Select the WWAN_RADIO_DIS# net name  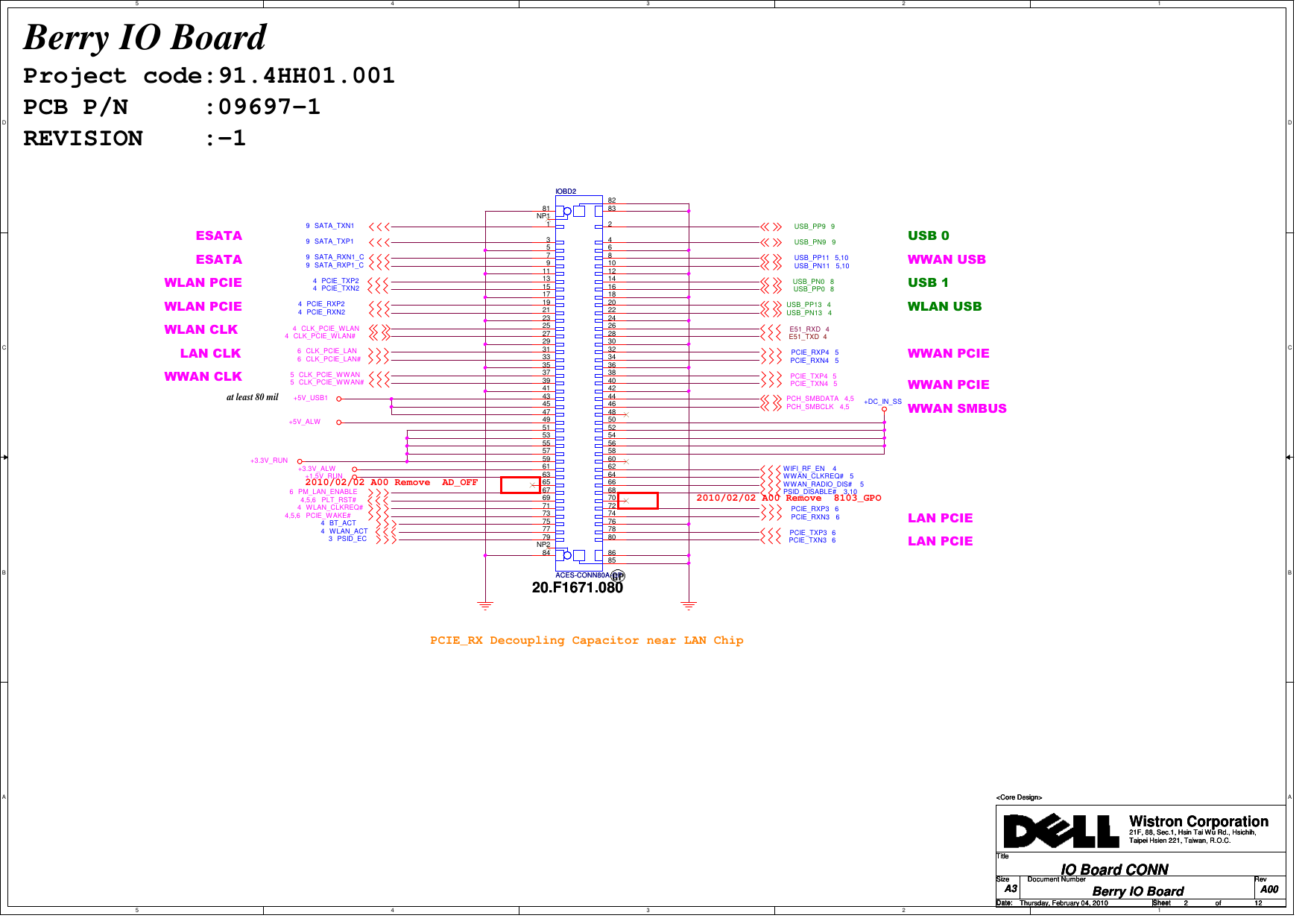click(x=818, y=484)
